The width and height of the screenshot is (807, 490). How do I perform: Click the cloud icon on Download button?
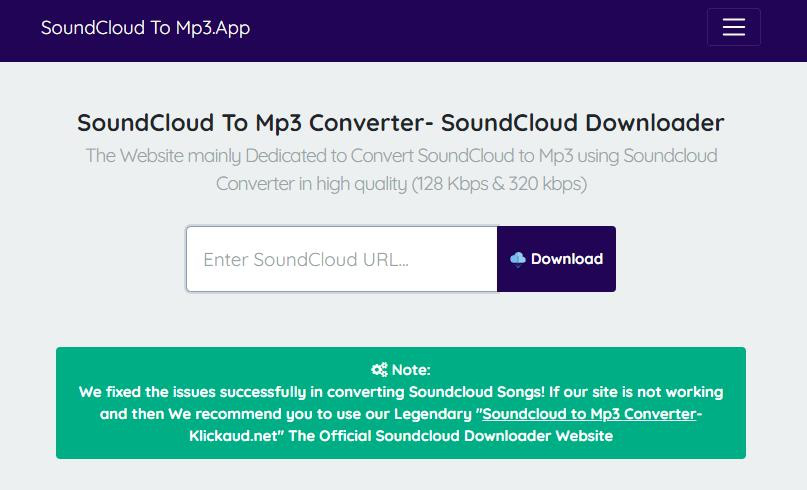tap(518, 260)
